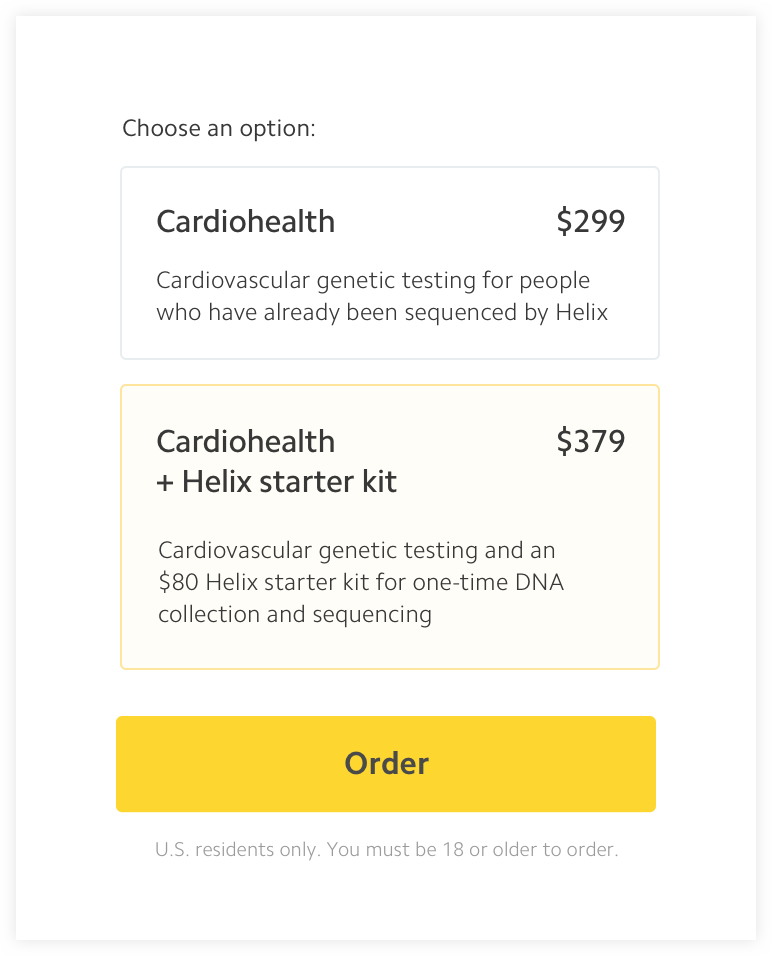
Task: Click the Cardiohealth heading in the highlighted card
Action: (x=246, y=441)
